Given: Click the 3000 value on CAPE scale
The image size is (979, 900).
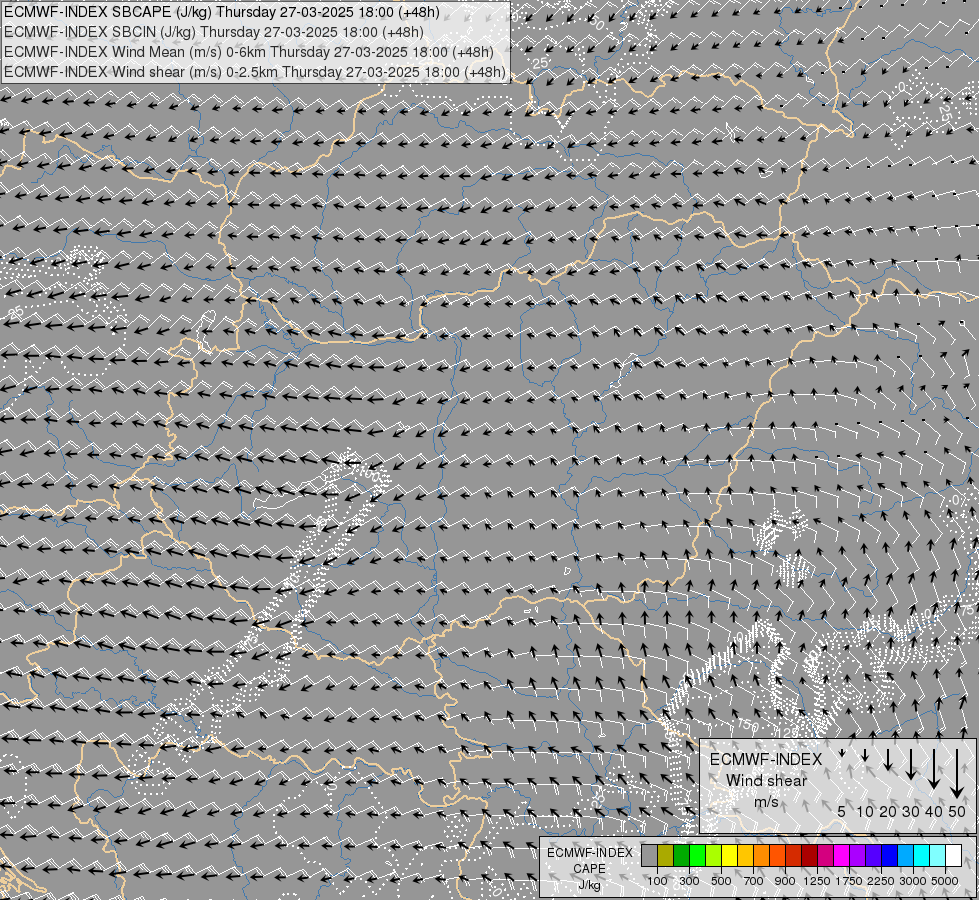Looking at the screenshot, I should [913, 881].
